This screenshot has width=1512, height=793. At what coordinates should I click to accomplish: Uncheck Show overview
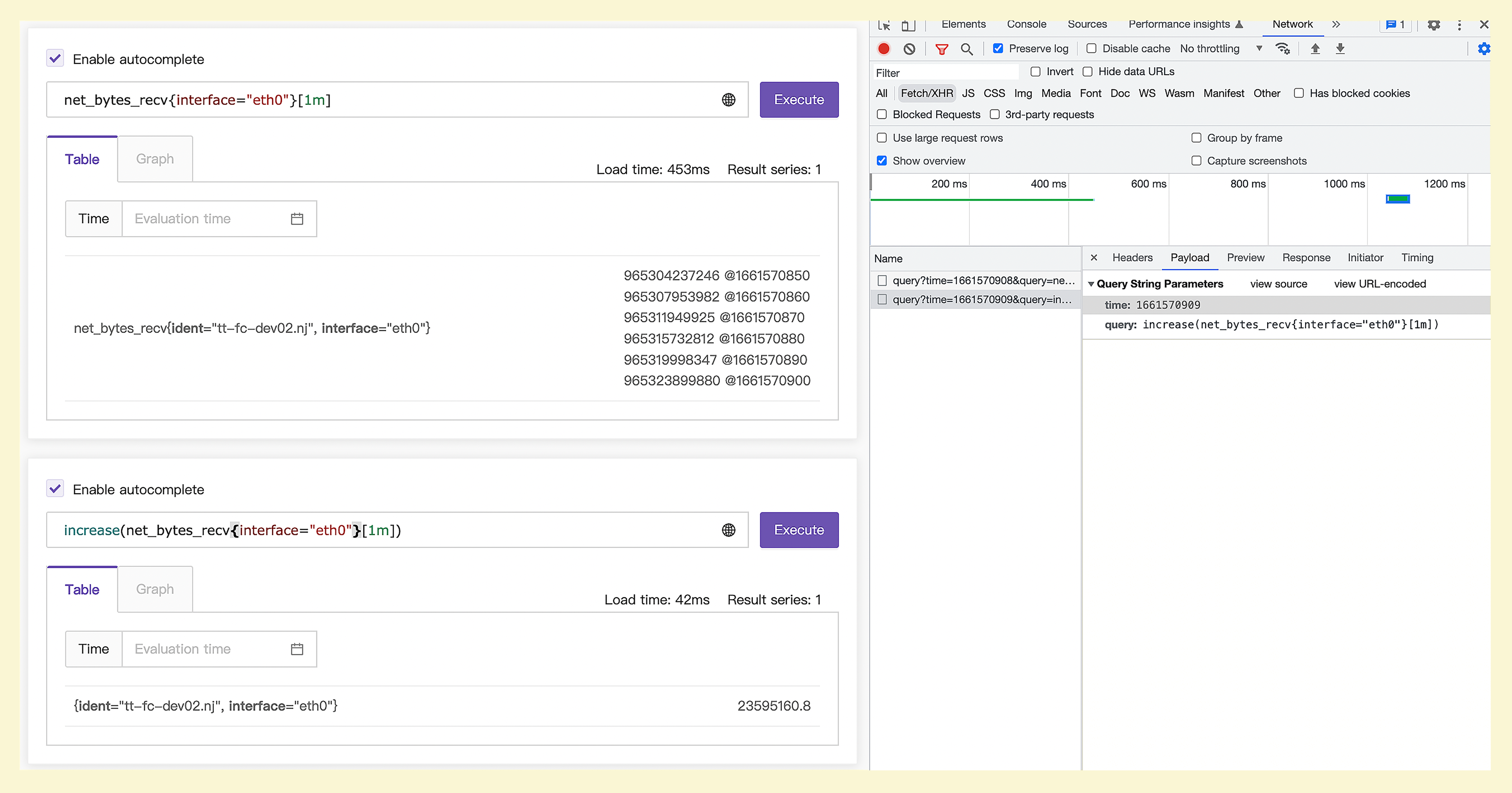coord(882,161)
